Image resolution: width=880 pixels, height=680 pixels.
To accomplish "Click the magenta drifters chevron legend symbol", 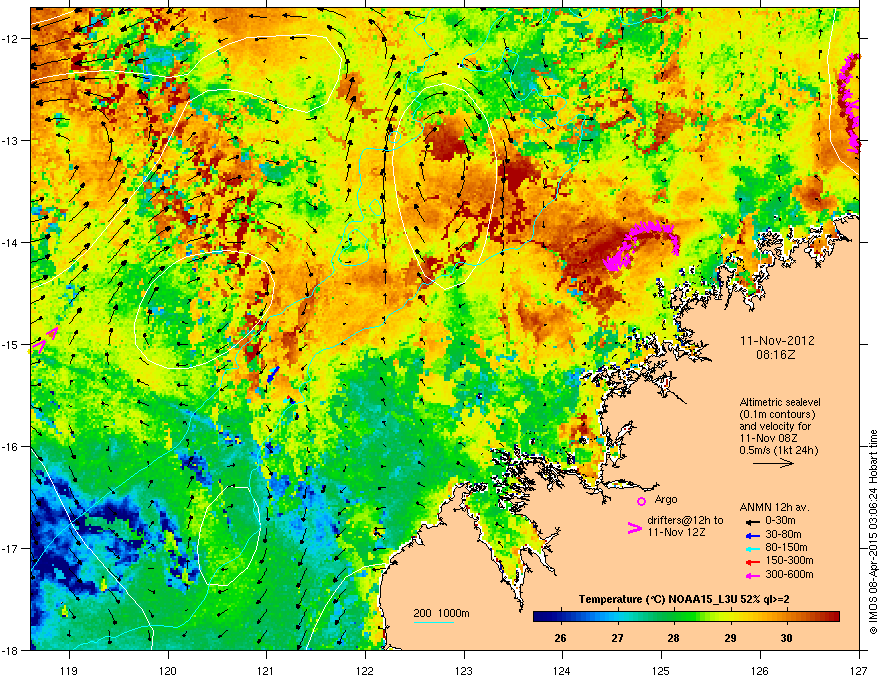I will (635, 528).
